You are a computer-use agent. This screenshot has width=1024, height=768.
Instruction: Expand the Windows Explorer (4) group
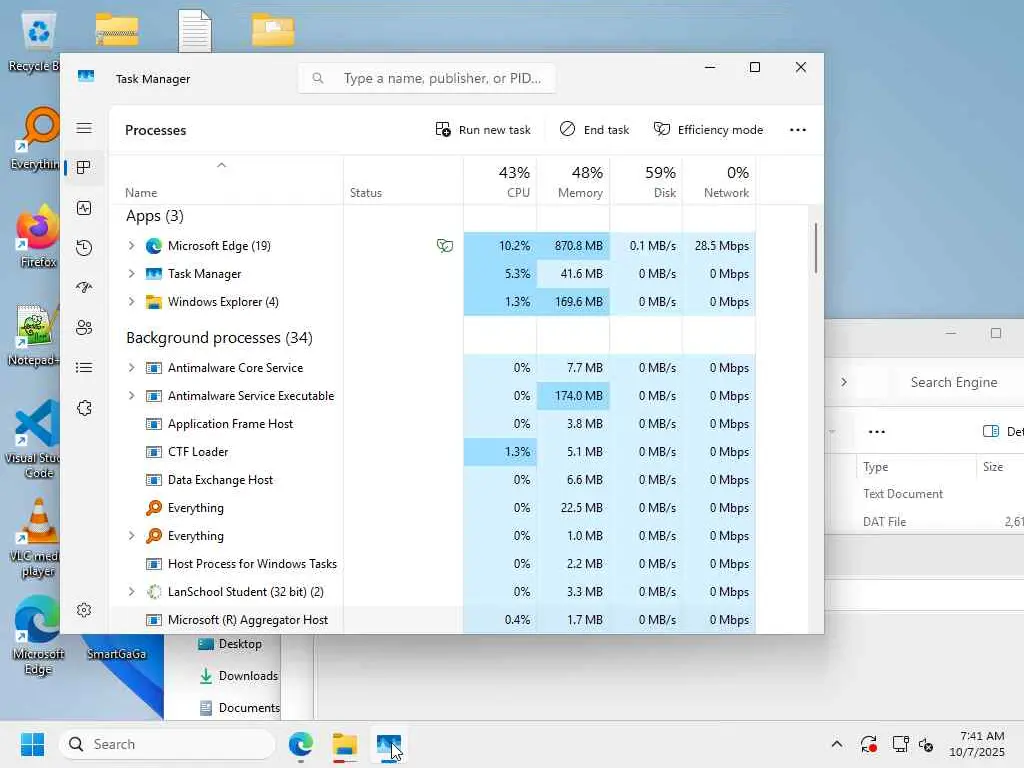click(131, 302)
